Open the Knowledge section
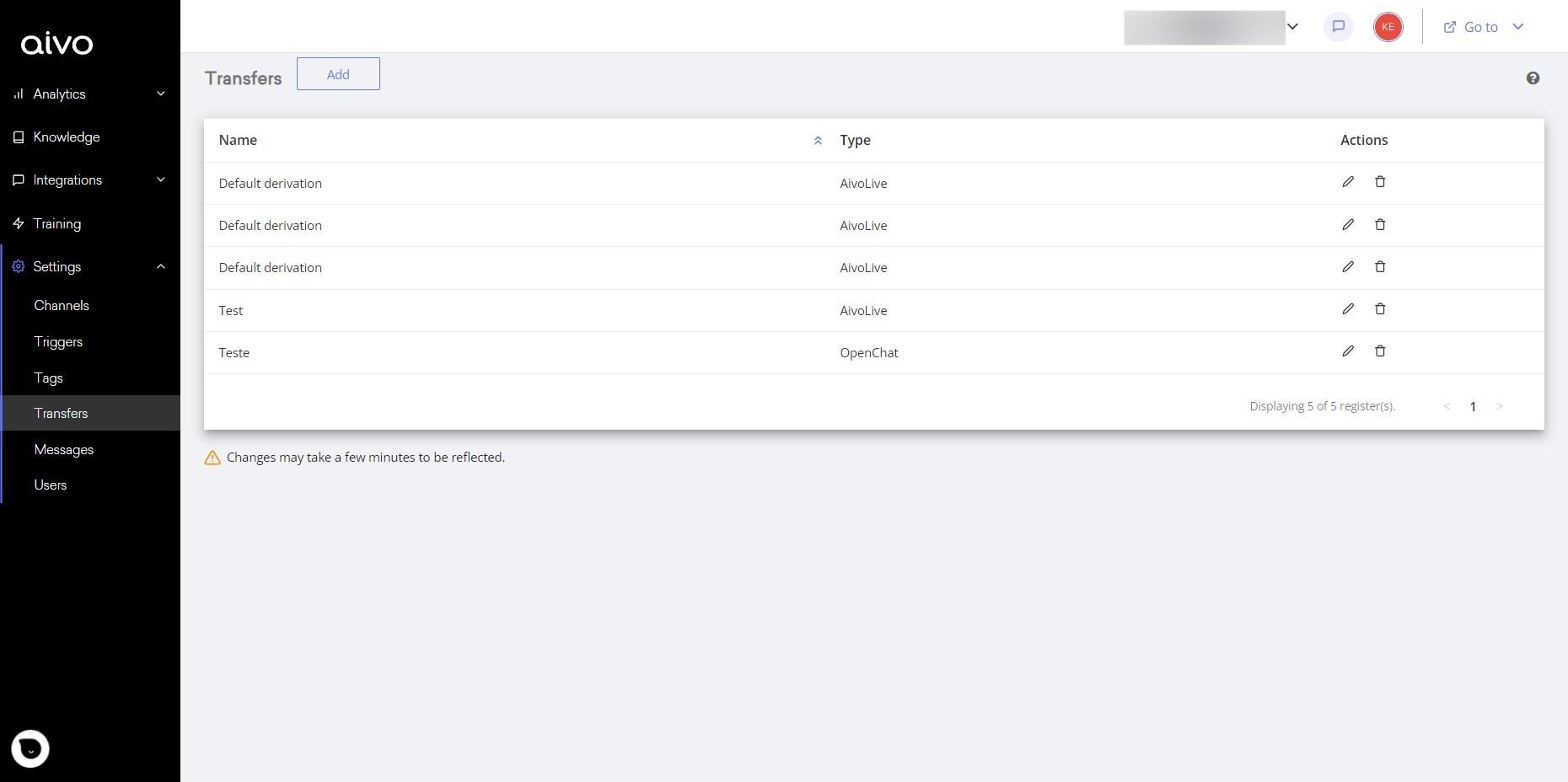The height and width of the screenshot is (782, 1568). point(66,137)
